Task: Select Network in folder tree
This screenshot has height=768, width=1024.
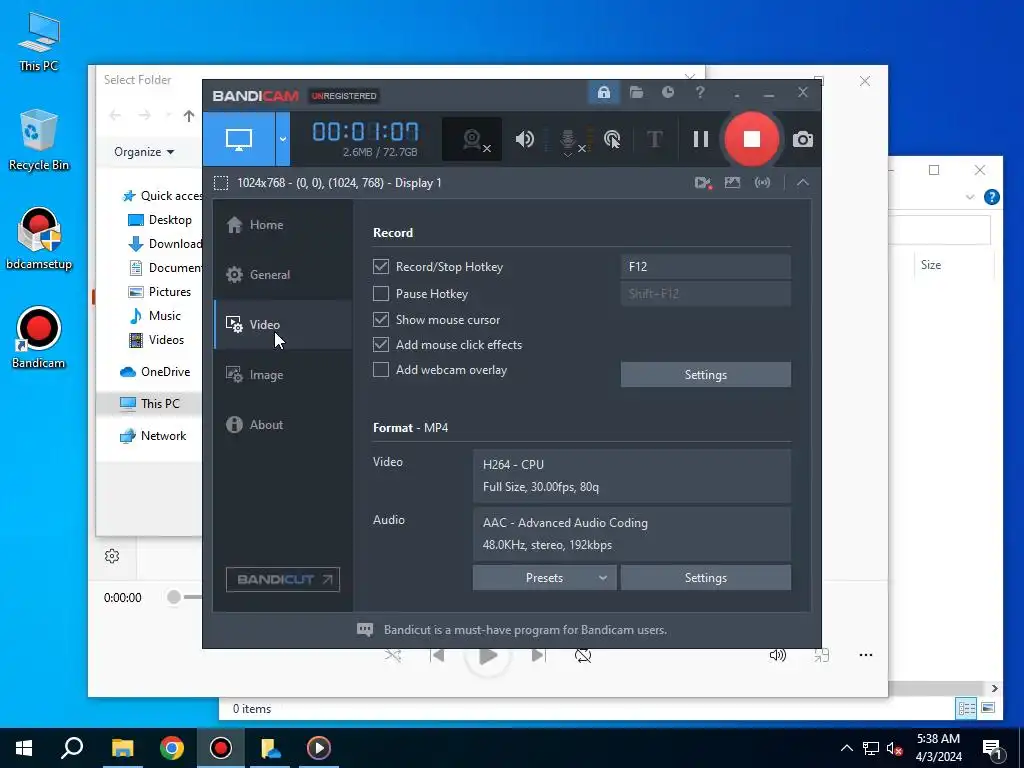Action: click(153, 436)
